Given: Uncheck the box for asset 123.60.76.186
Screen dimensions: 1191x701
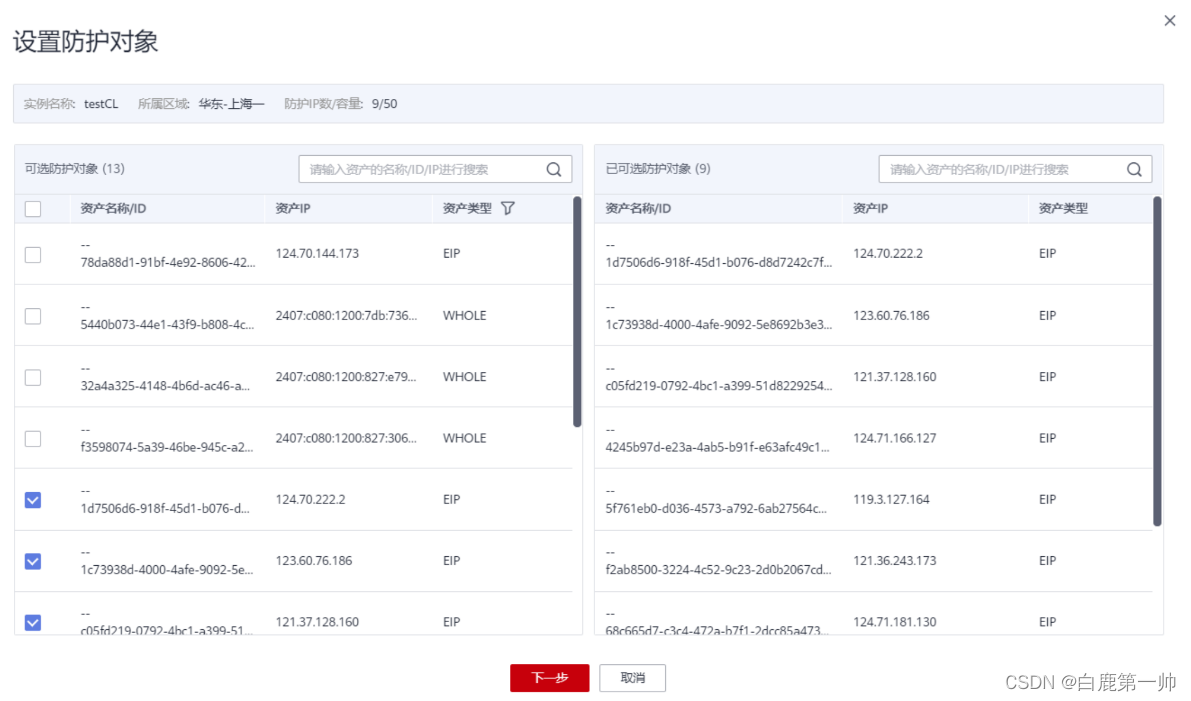Looking at the screenshot, I should click(x=33, y=561).
